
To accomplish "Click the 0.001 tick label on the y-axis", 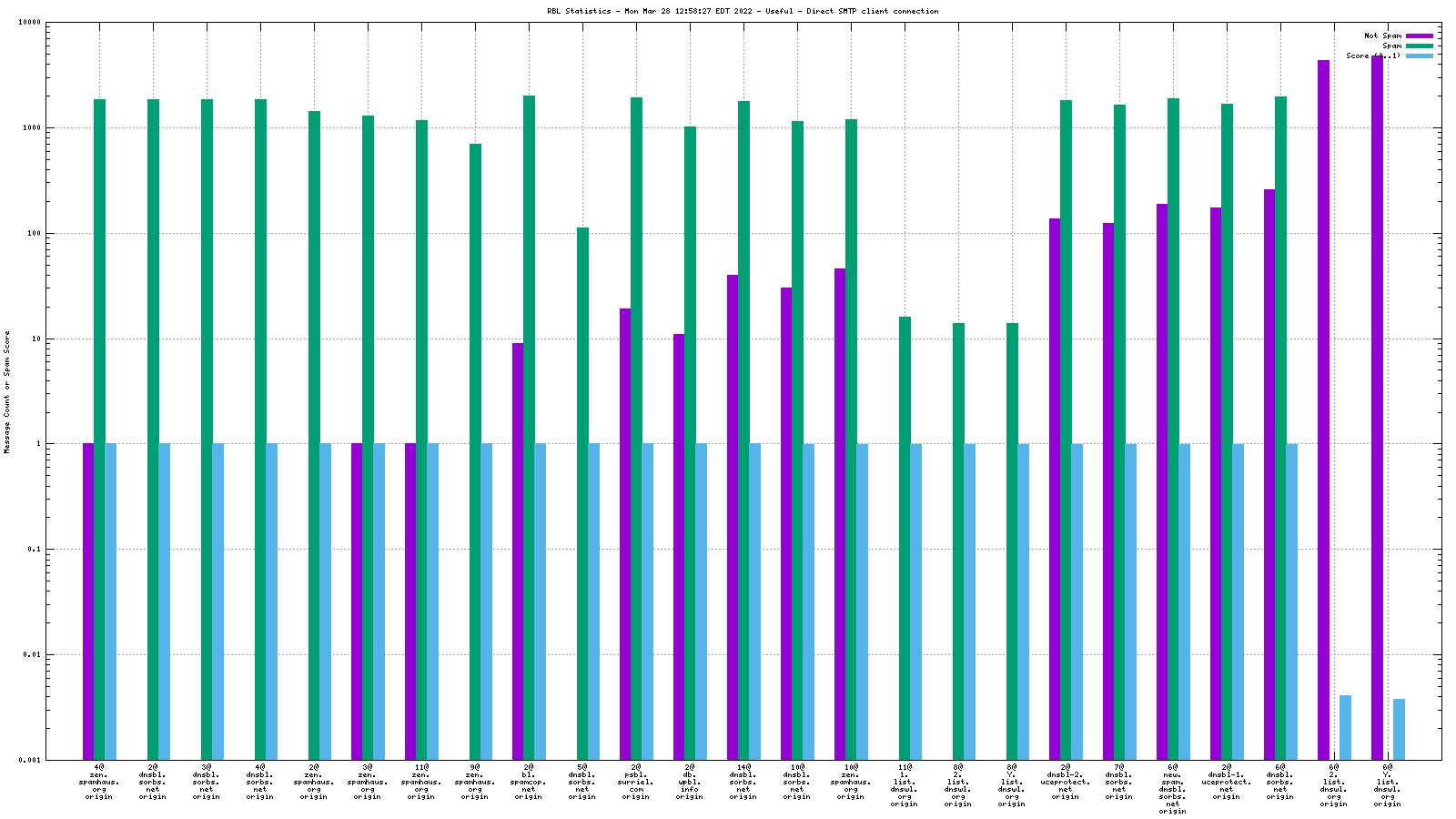I will click(x=30, y=760).
